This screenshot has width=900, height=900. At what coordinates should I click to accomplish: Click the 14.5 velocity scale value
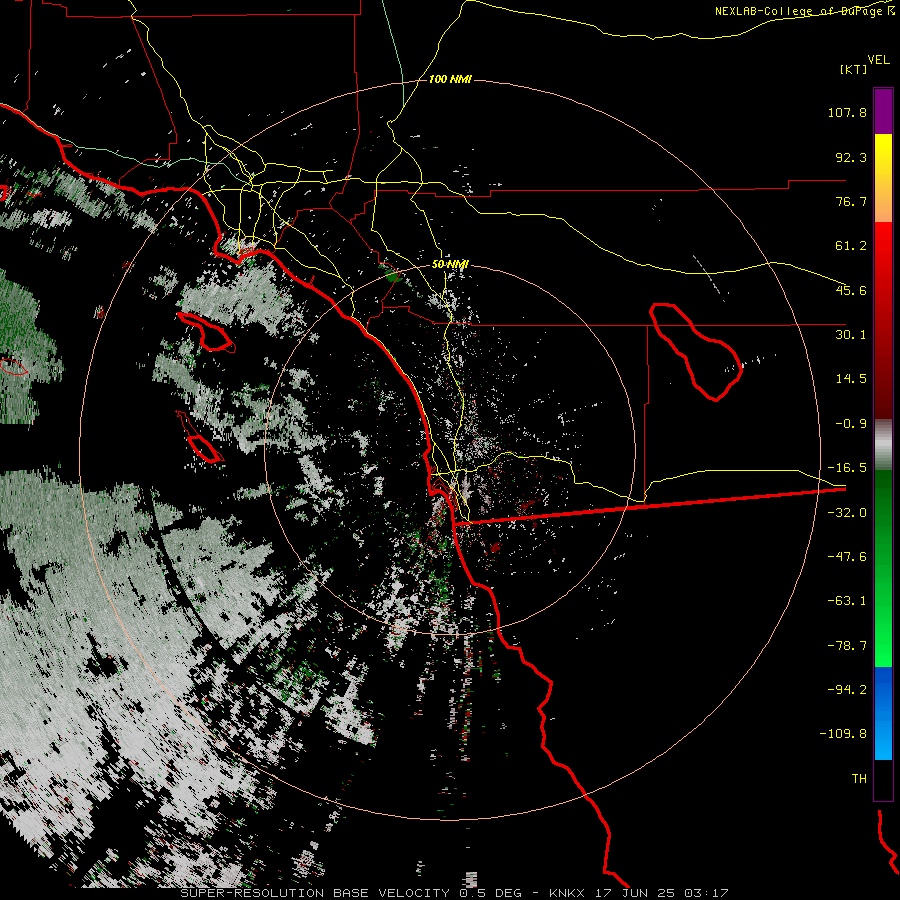click(851, 379)
